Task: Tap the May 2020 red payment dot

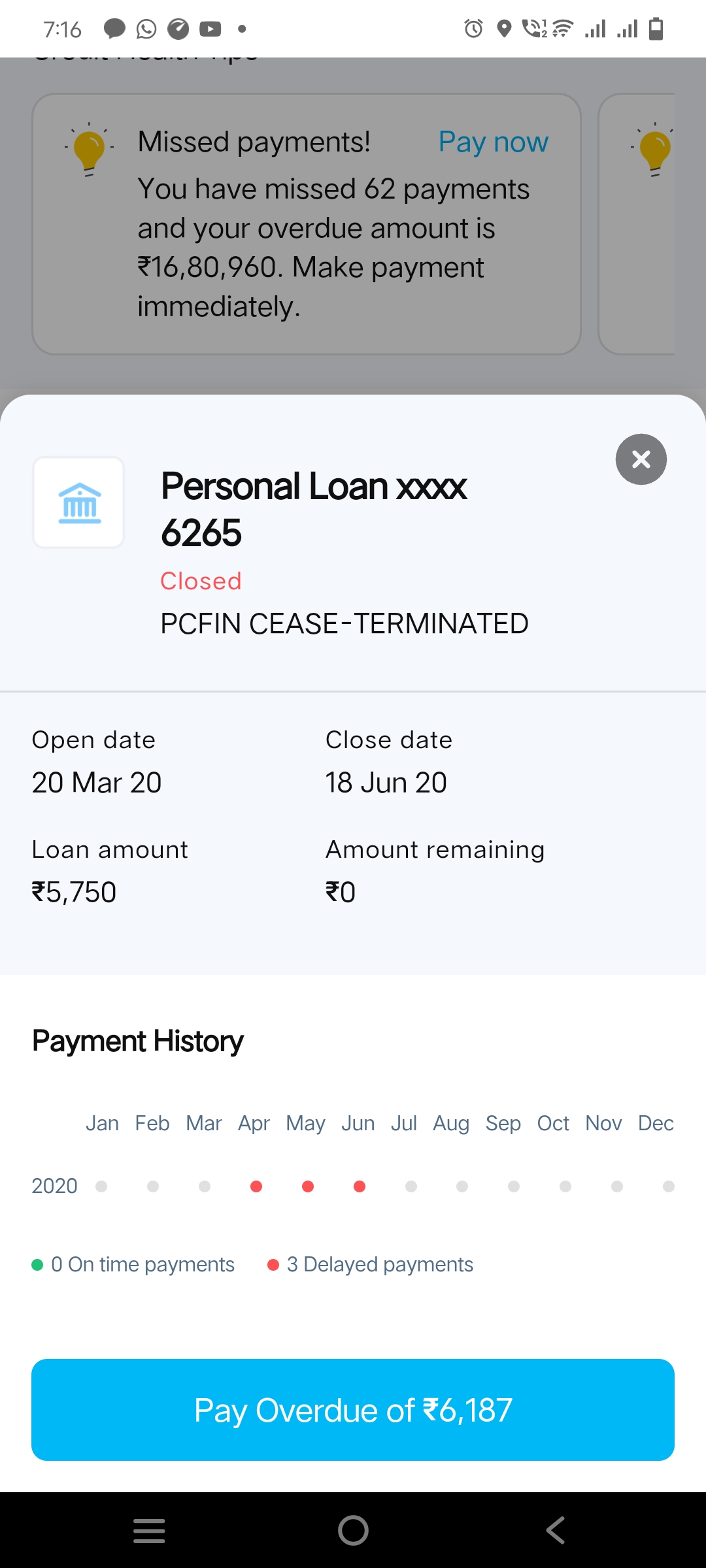Action: [308, 1186]
